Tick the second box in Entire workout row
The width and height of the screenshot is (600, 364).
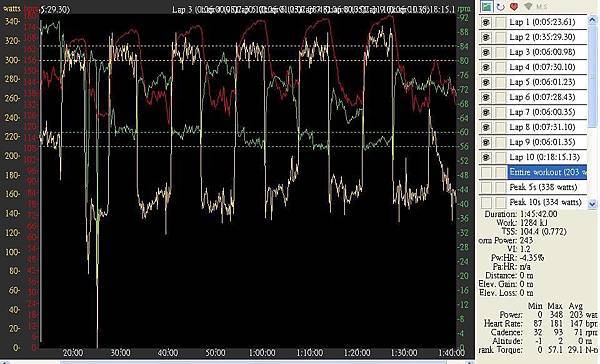coord(500,172)
